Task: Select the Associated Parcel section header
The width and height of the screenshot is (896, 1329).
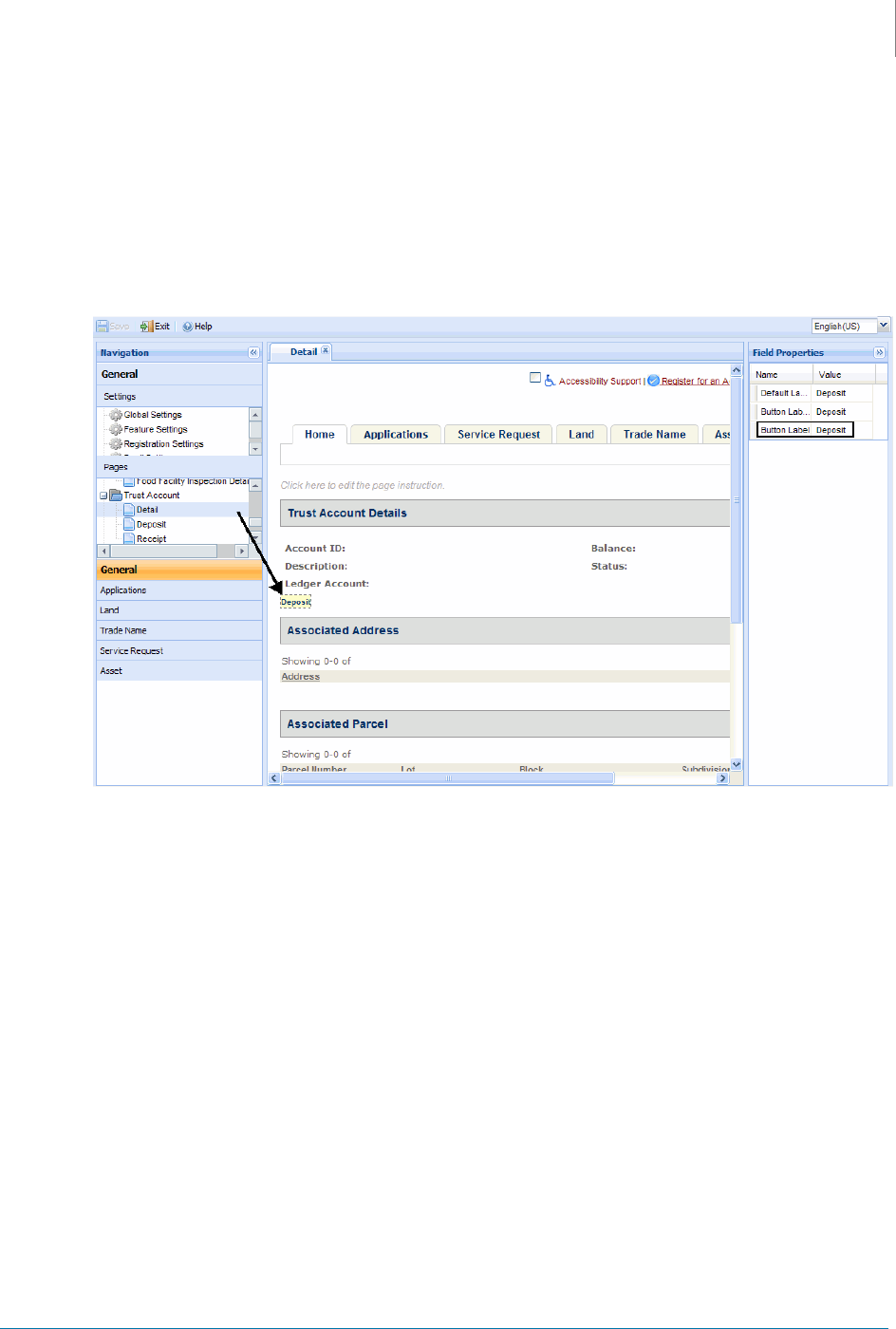Action: click(x=505, y=723)
